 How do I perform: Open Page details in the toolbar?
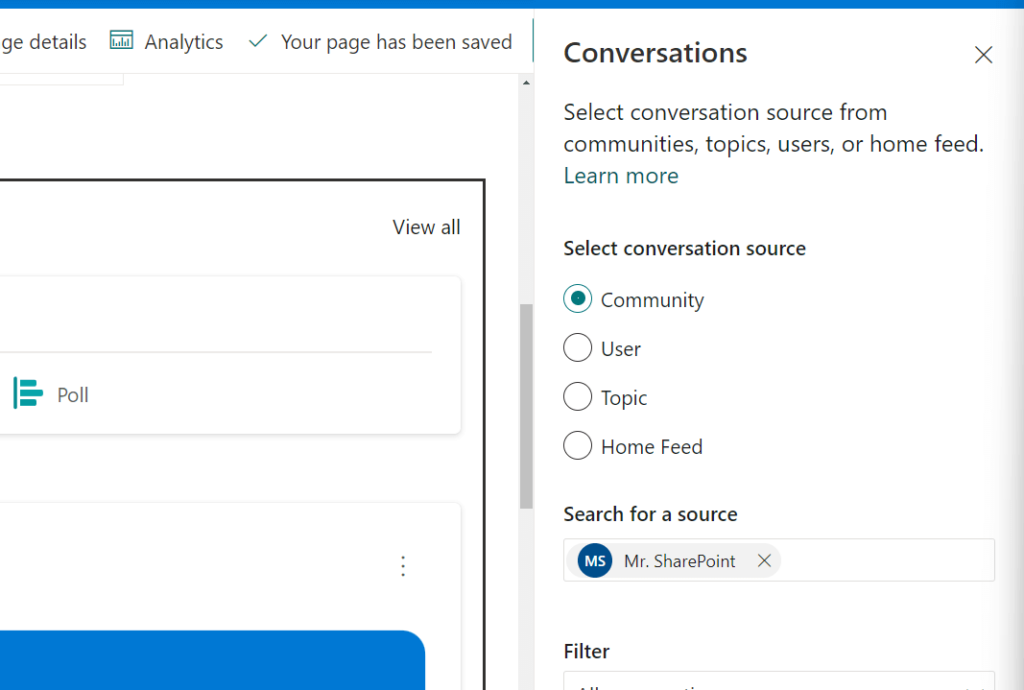[43, 42]
